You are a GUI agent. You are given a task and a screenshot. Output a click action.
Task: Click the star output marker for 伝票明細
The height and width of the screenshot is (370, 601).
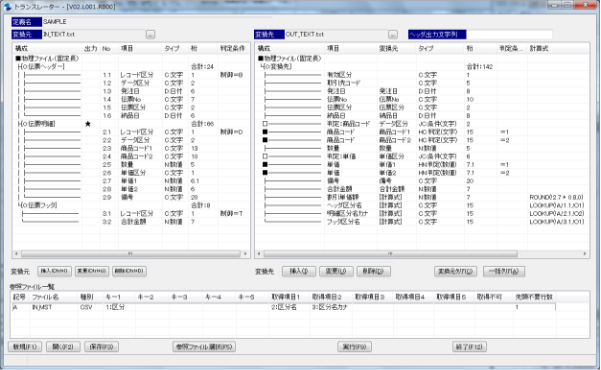click(x=88, y=124)
